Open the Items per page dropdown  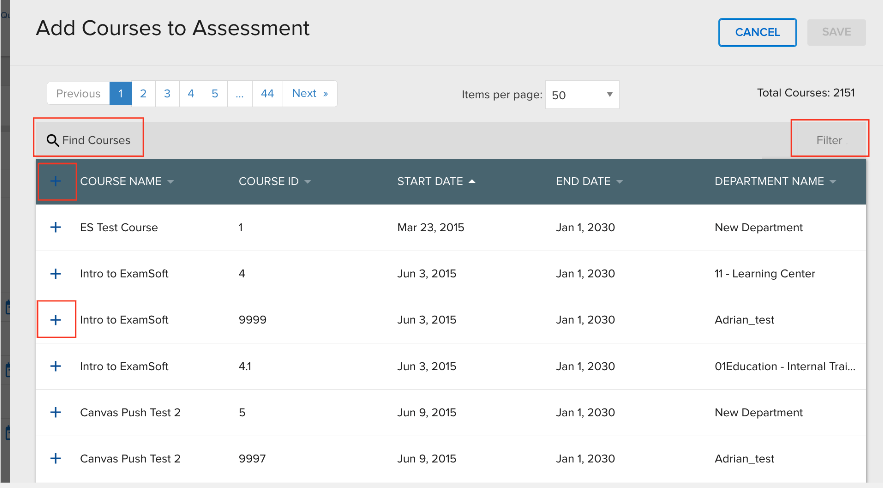(582, 95)
